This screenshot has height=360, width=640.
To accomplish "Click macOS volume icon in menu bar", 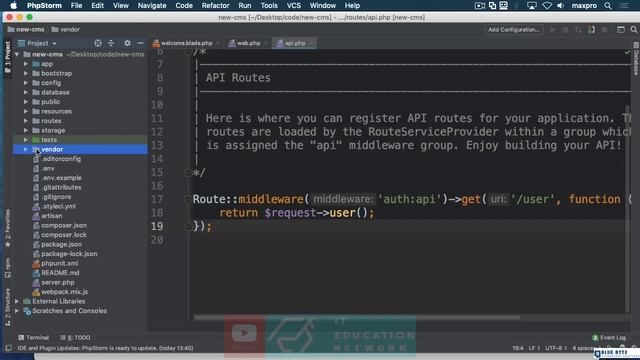I will coord(560,6).
